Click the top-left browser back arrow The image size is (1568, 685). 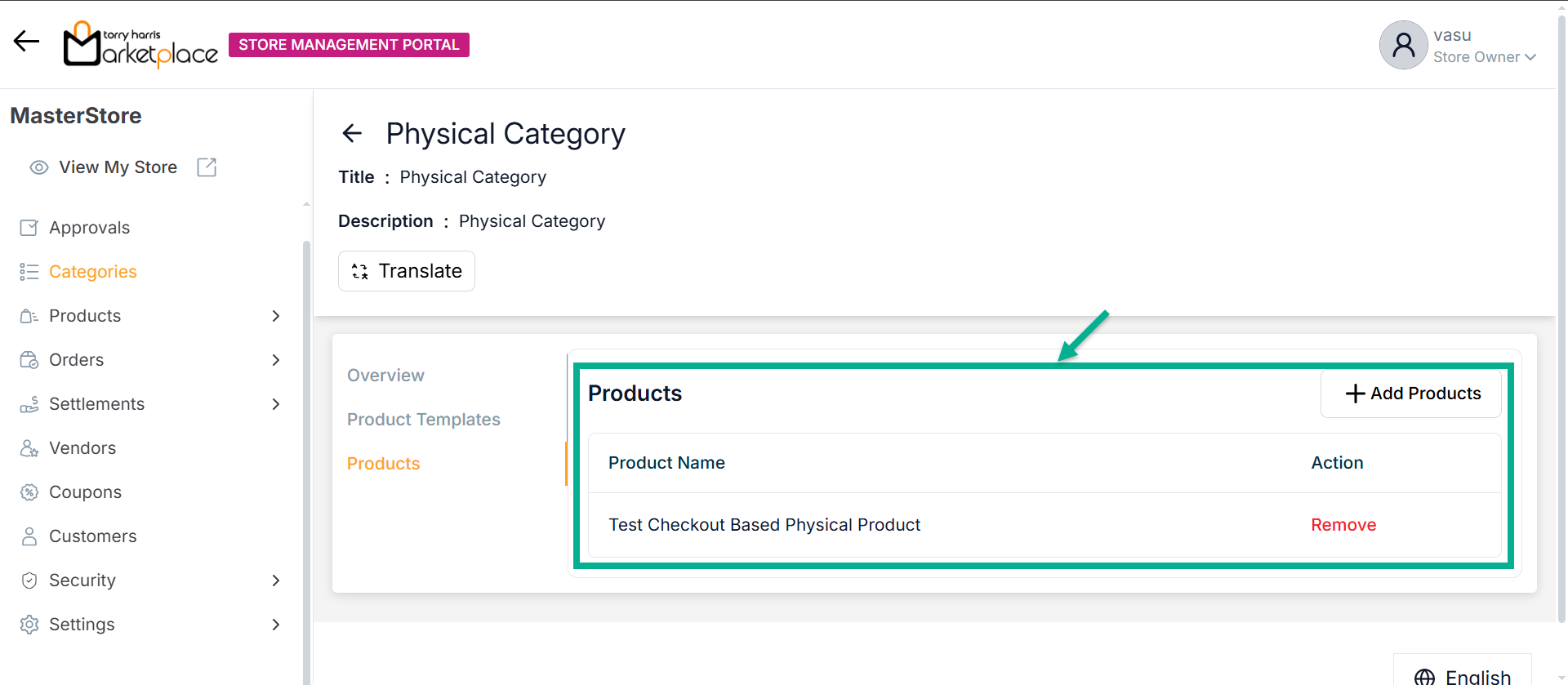[x=26, y=42]
